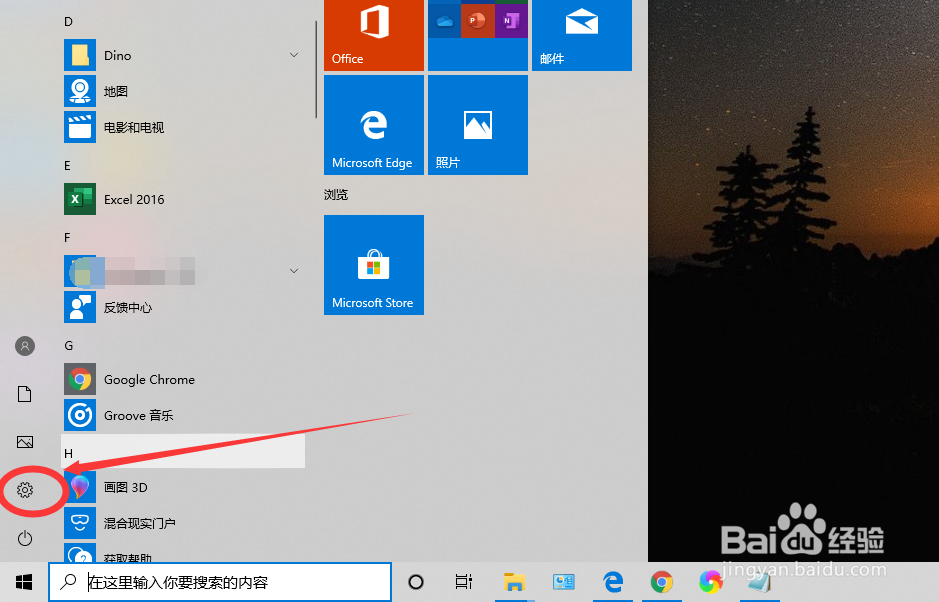Screen dimensions: 939x602
Task: Open OneNote in the small tile group
Action: point(511,22)
